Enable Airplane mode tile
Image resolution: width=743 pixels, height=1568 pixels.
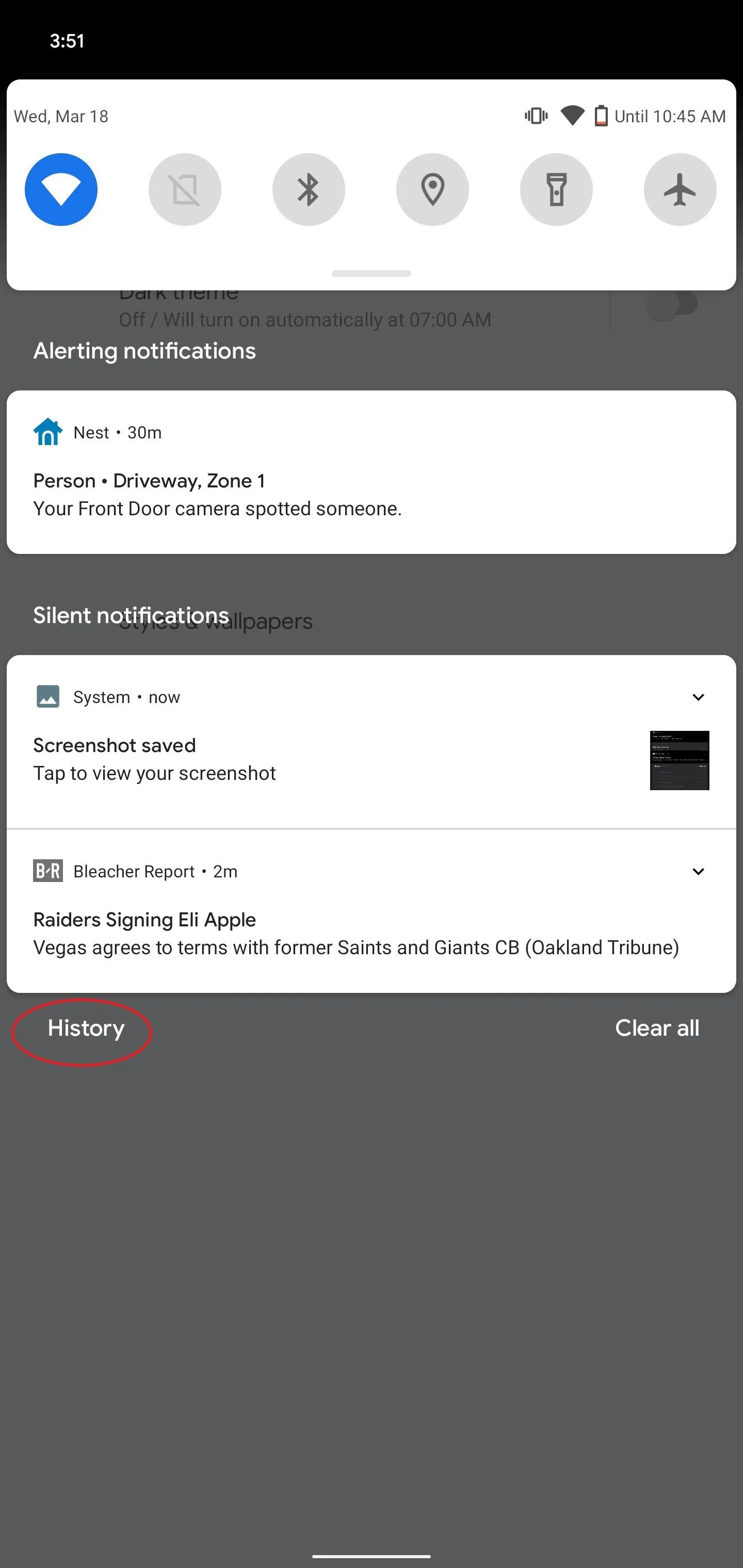pyautogui.click(x=680, y=189)
